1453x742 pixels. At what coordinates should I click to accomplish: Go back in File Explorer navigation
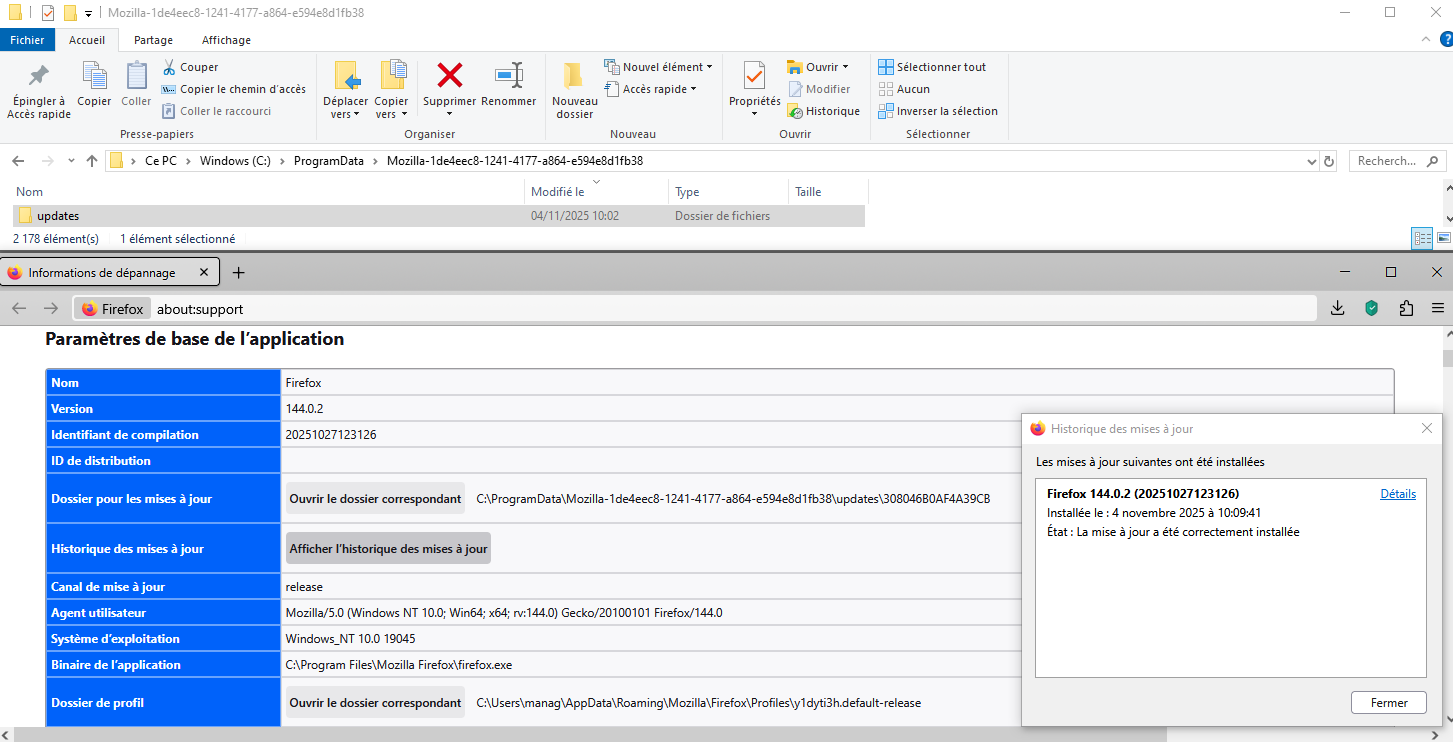[18, 161]
